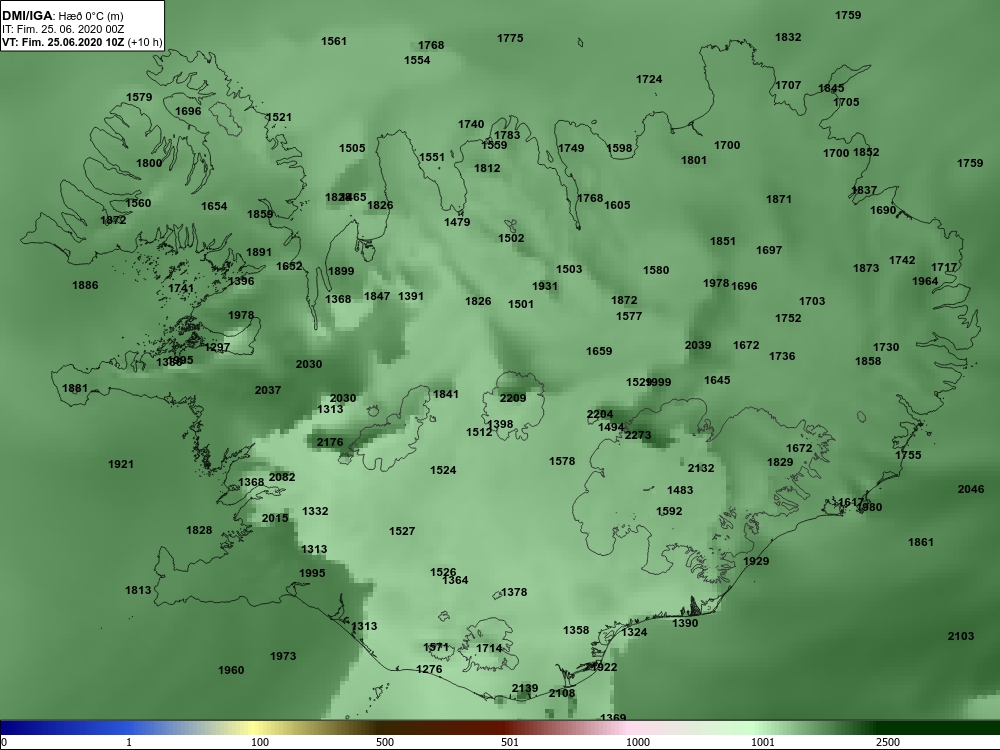Click the color scale label '500'
This screenshot has height=750, width=1000.
(x=385, y=742)
